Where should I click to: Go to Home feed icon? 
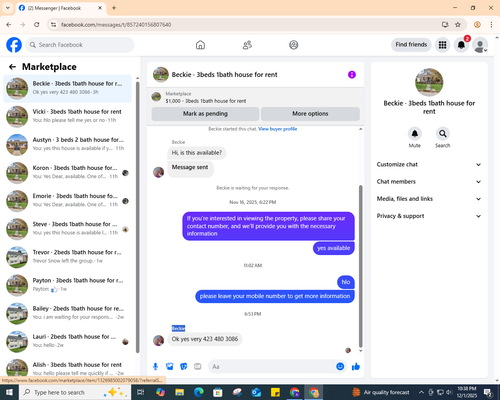(200, 45)
